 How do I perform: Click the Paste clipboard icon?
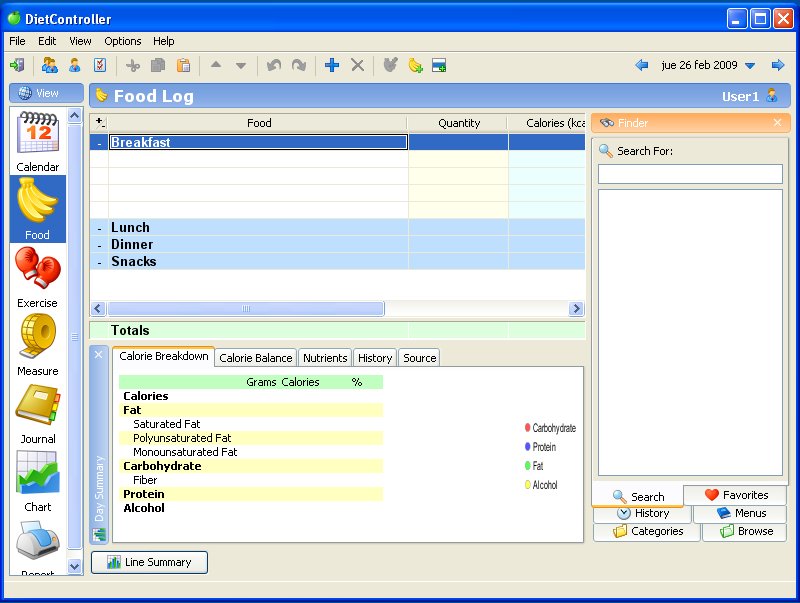(x=183, y=65)
